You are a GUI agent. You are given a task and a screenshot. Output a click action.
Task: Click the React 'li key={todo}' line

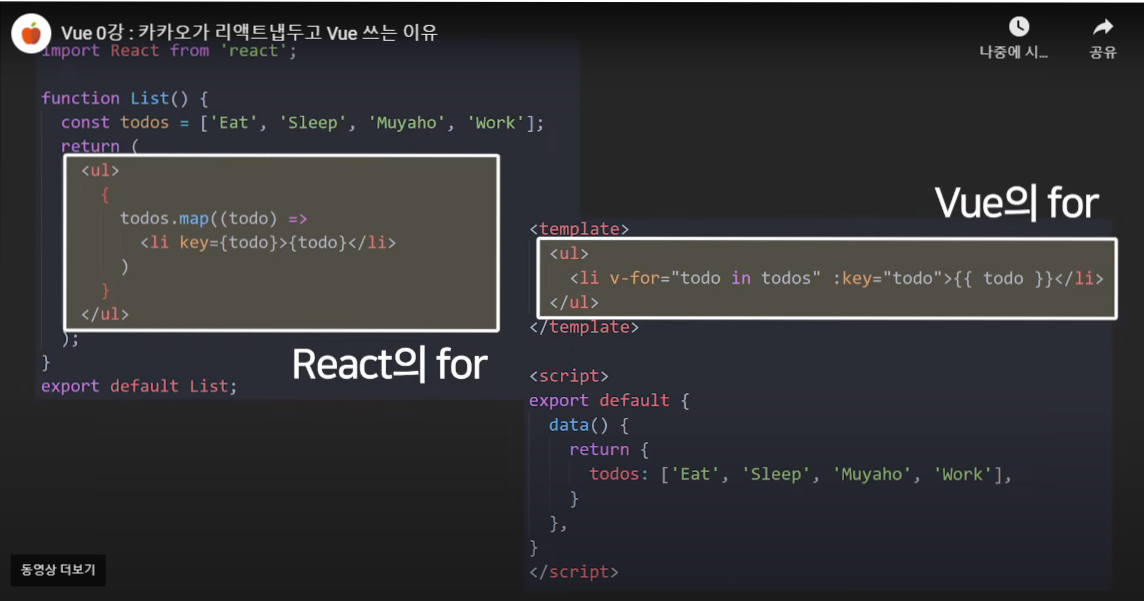click(268, 242)
